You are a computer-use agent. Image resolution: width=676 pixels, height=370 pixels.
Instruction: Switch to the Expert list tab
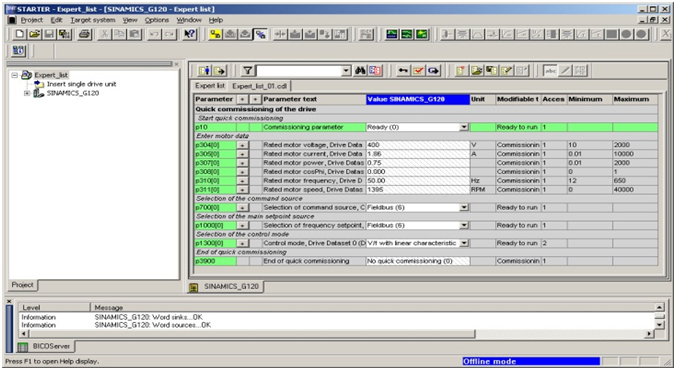coord(210,86)
